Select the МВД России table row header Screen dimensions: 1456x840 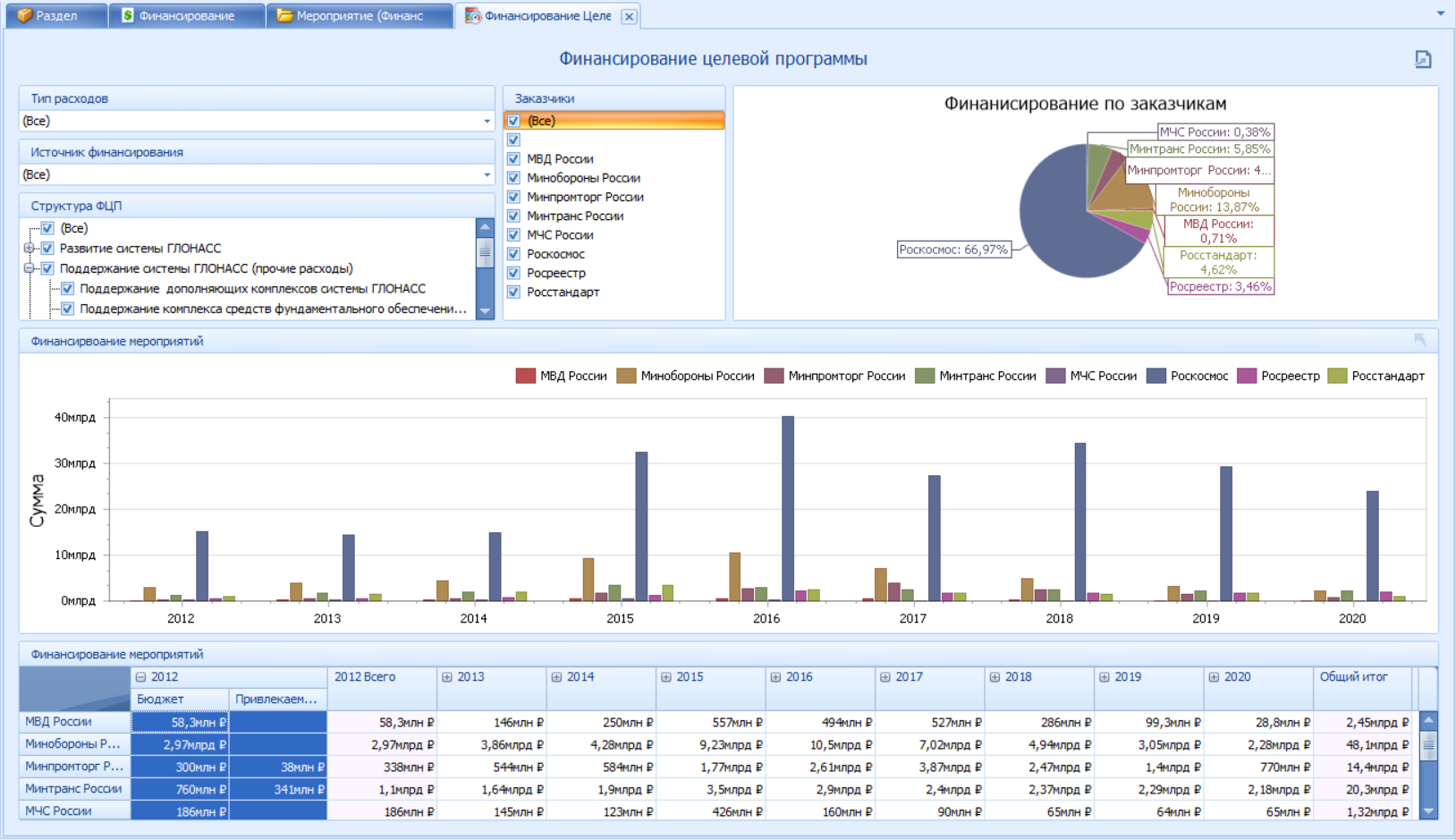75,722
